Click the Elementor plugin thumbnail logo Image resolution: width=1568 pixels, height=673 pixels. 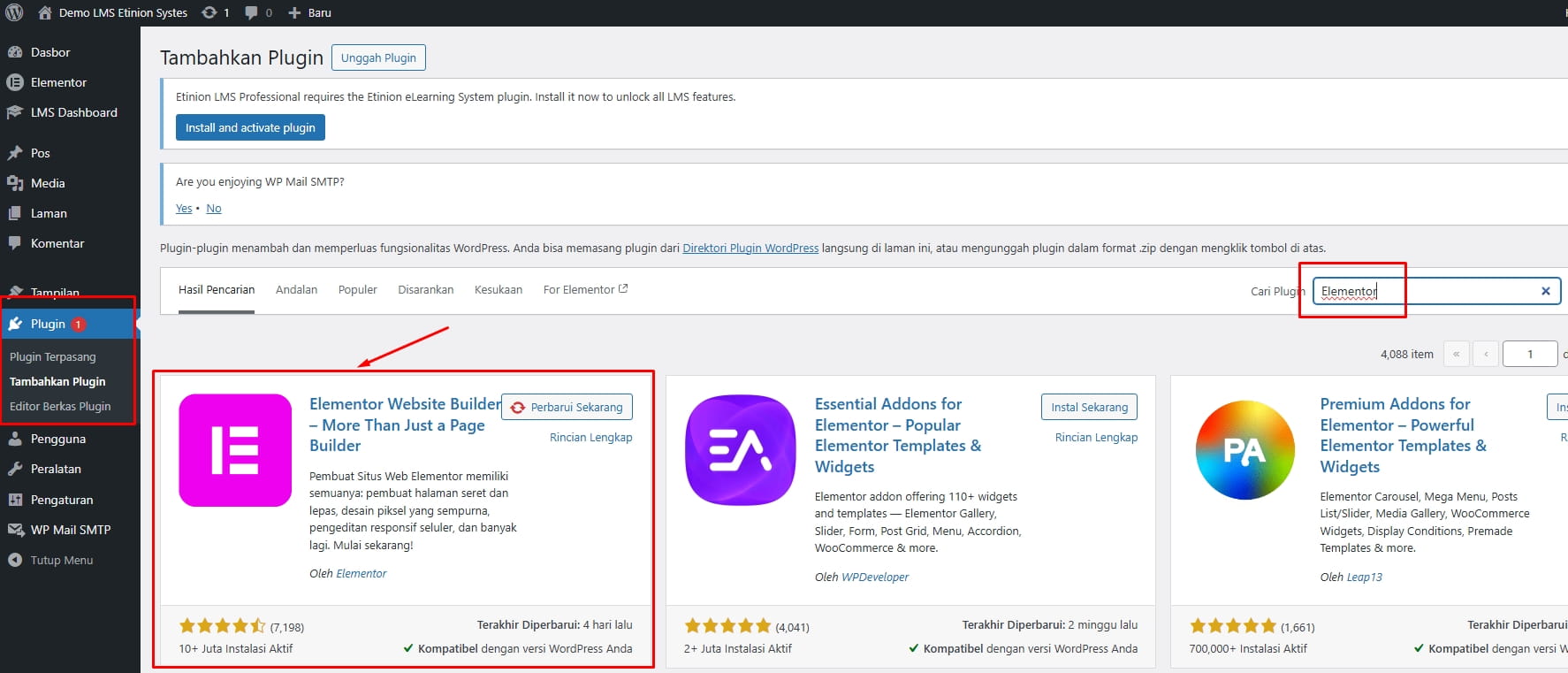(235, 450)
